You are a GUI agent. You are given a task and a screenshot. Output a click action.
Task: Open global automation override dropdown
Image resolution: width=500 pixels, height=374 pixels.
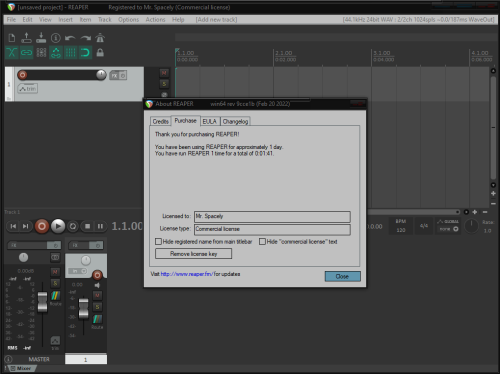tap(448, 225)
